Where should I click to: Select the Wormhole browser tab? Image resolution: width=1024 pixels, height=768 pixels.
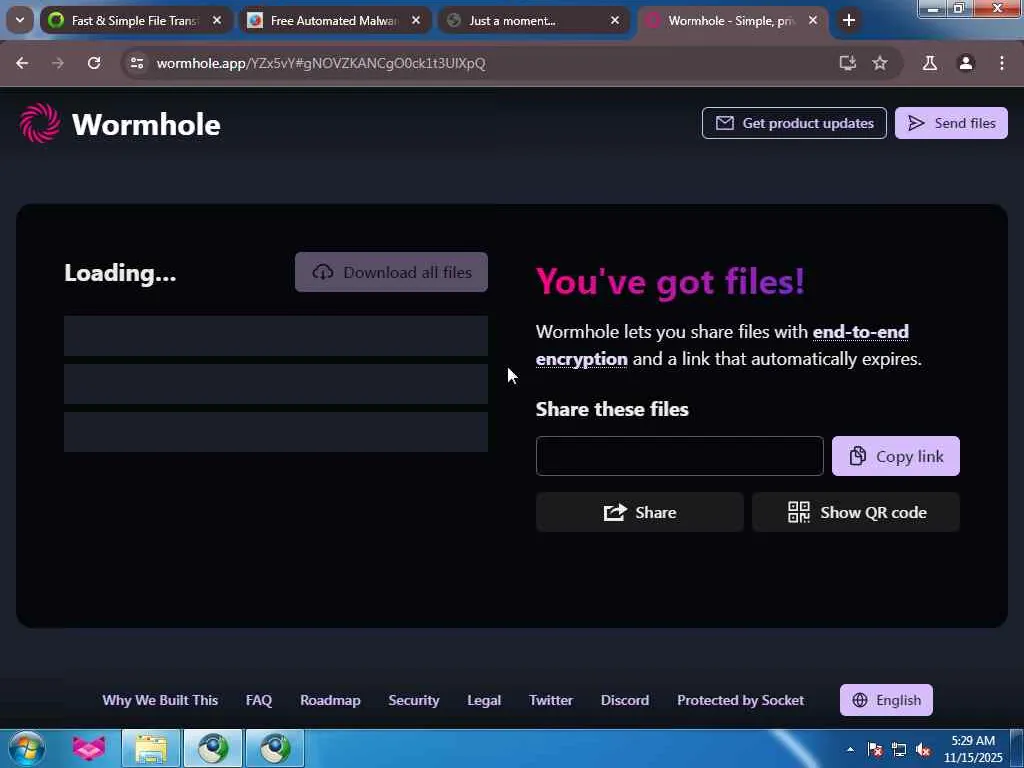[730, 21]
